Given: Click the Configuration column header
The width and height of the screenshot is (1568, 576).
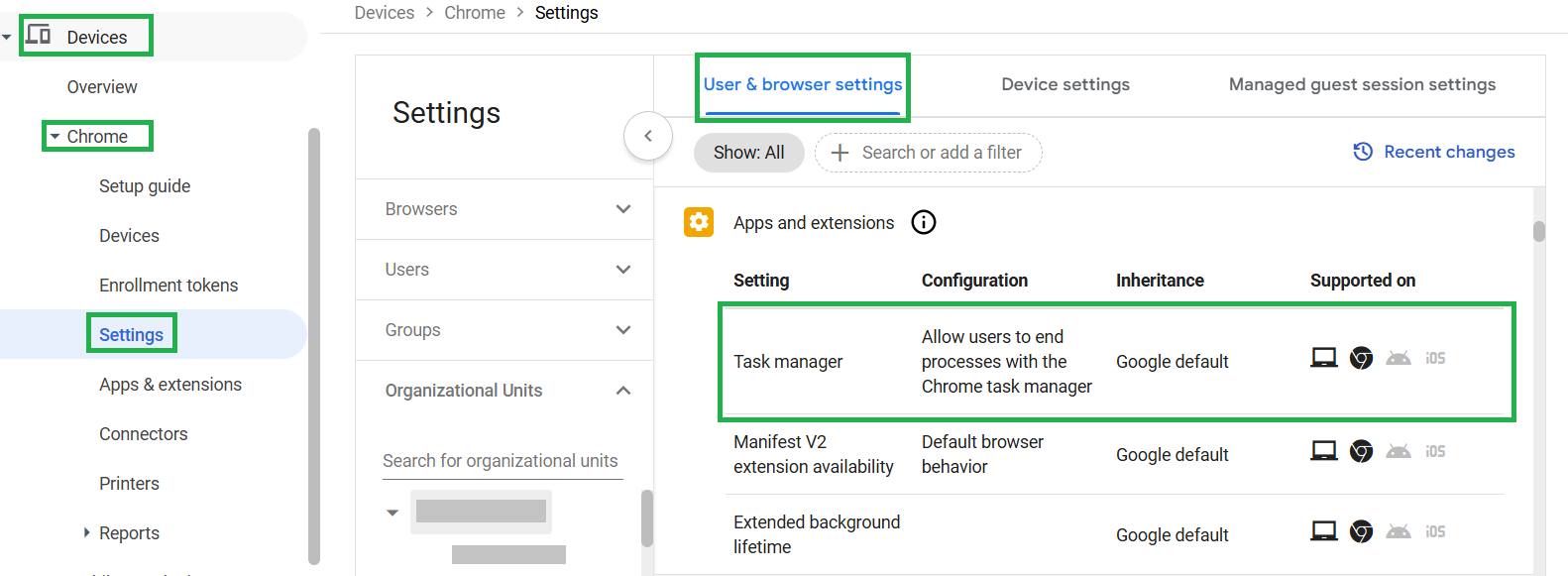Looking at the screenshot, I should coord(974,281).
